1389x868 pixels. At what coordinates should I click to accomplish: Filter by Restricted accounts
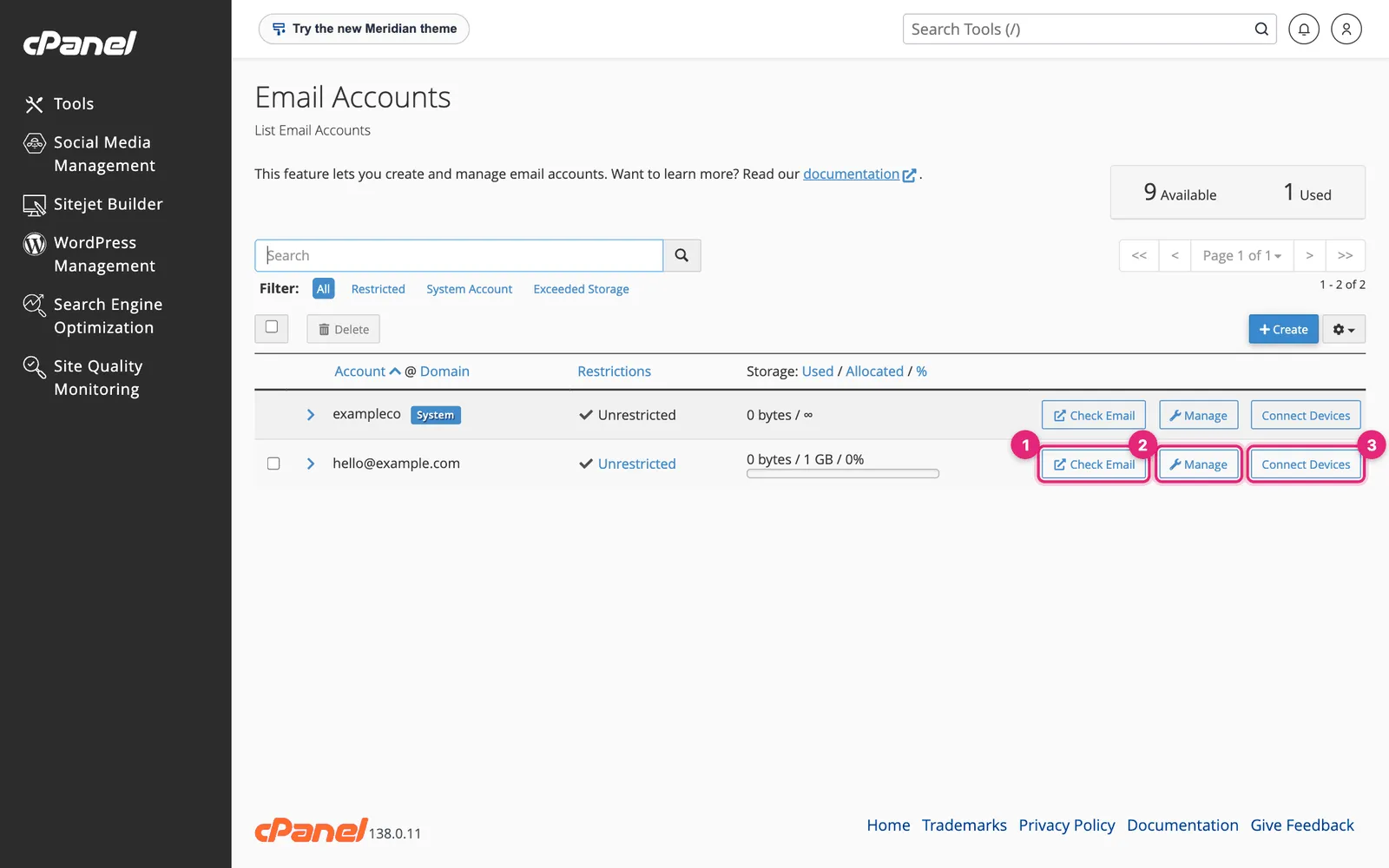coord(378,289)
